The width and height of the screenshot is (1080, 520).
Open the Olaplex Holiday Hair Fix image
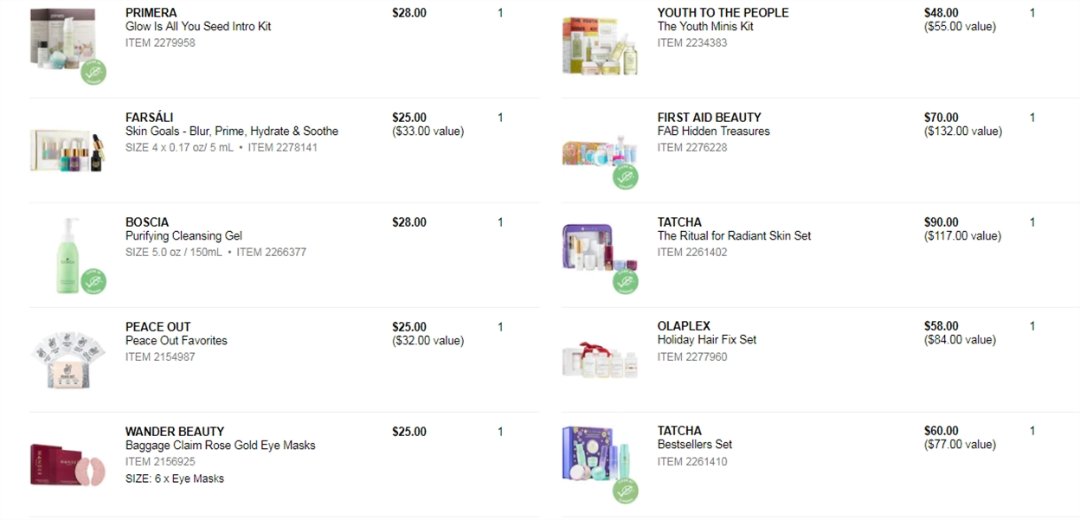coord(600,358)
